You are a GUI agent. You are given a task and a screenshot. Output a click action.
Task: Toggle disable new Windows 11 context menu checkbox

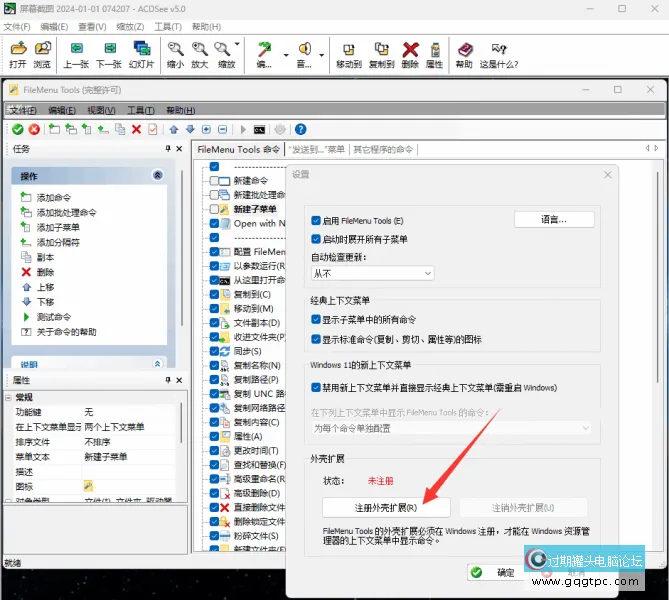tap(316, 387)
